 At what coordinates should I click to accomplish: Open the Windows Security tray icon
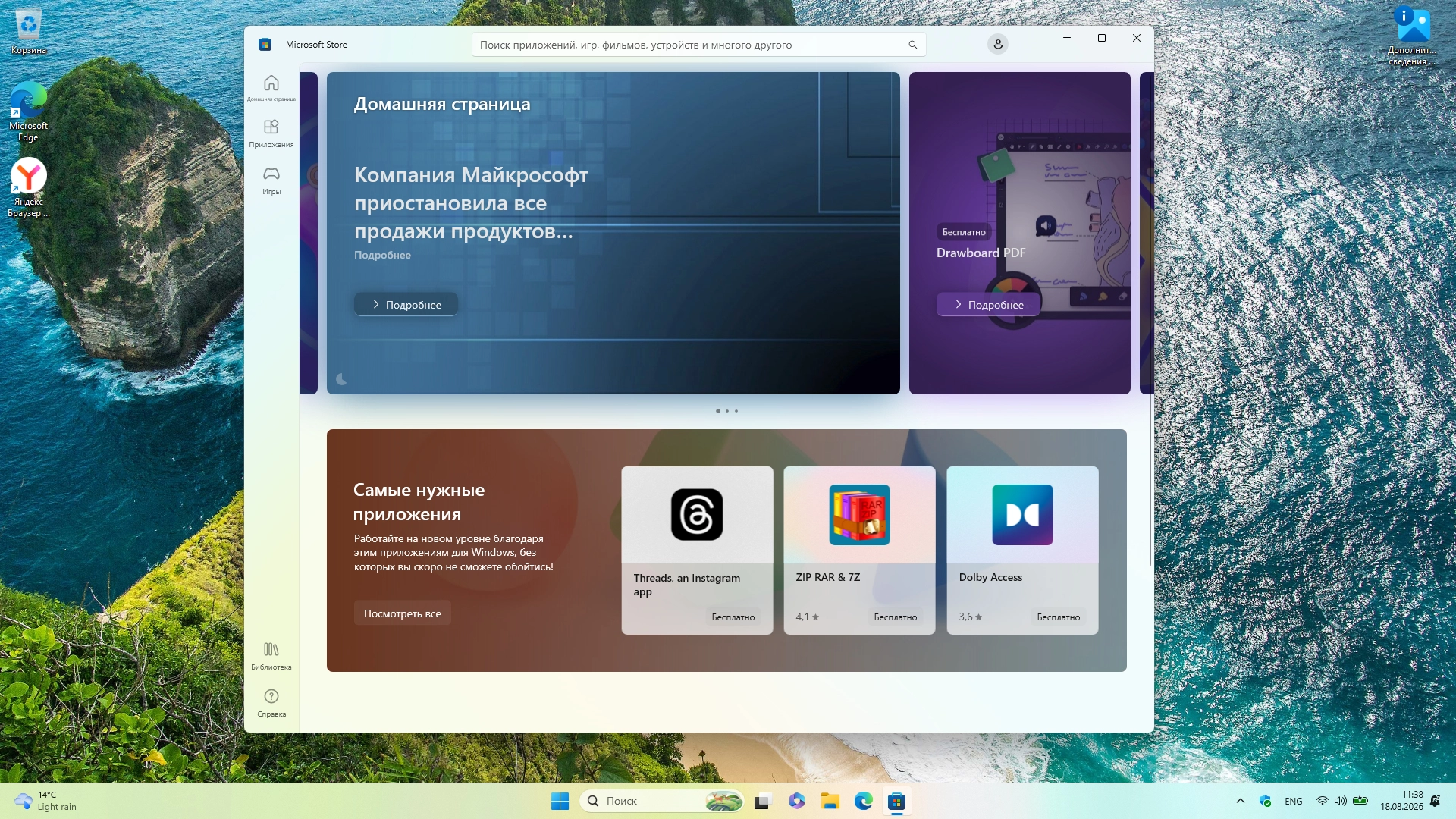[1265, 801]
